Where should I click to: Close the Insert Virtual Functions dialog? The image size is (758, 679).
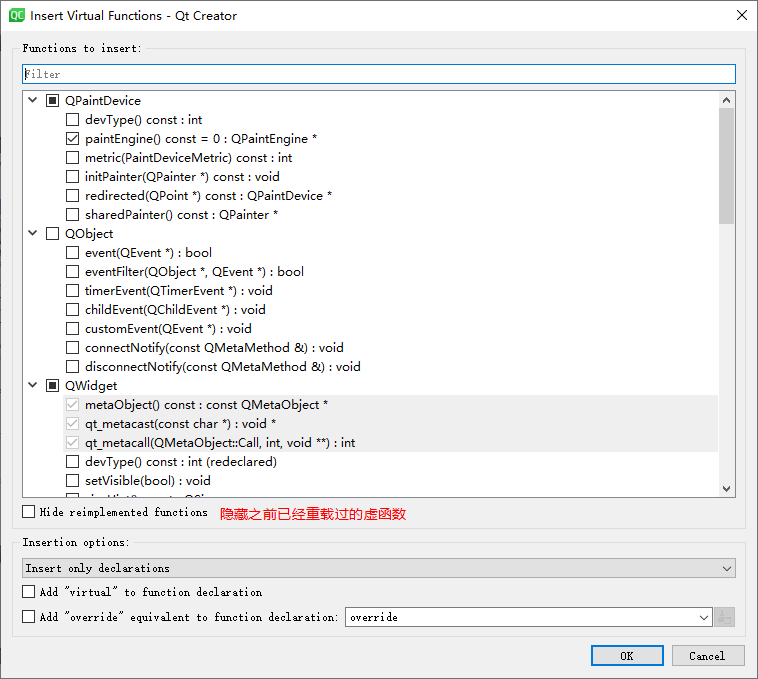(742, 15)
